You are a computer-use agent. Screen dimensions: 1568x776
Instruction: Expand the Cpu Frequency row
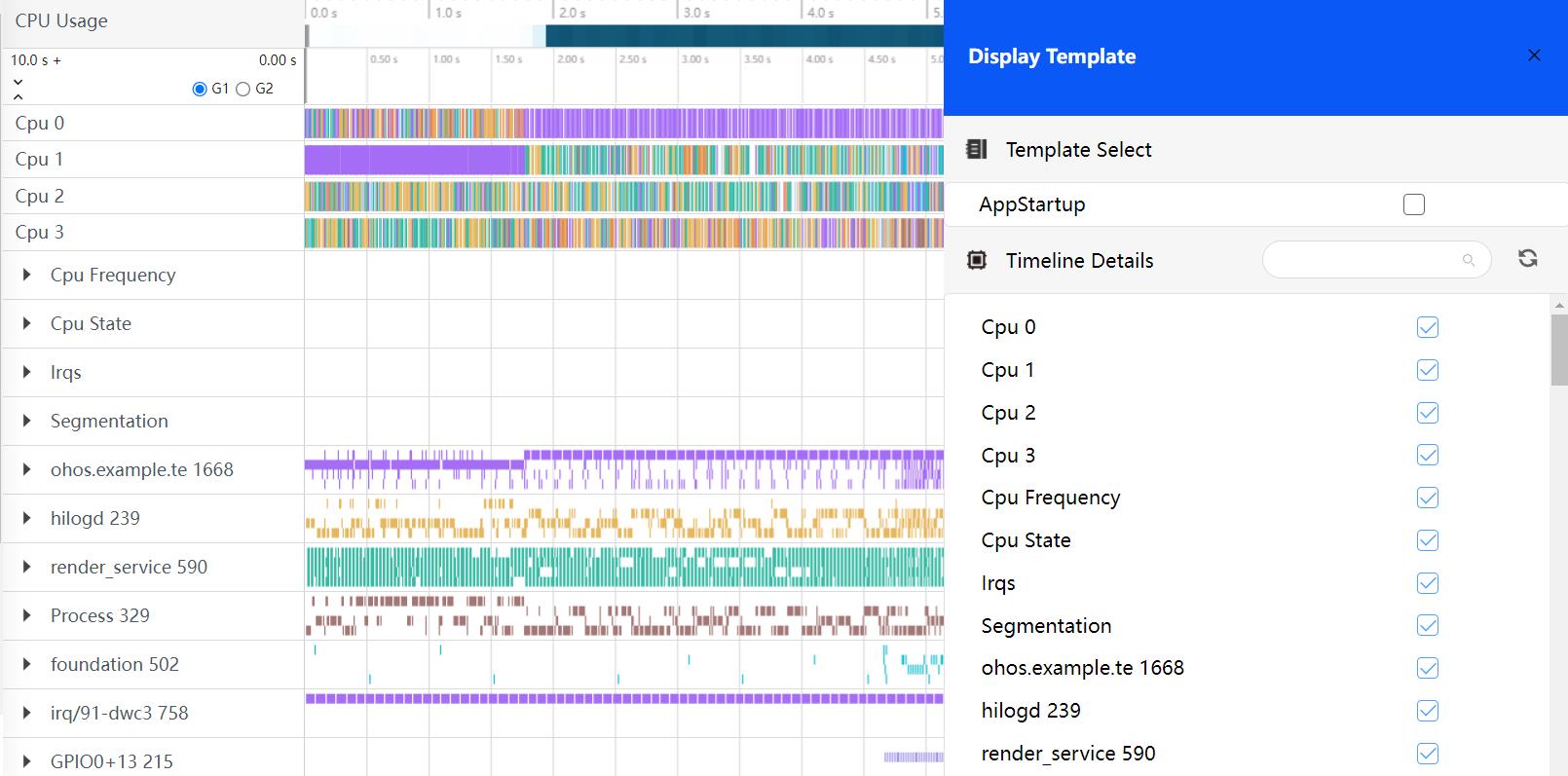pos(26,276)
